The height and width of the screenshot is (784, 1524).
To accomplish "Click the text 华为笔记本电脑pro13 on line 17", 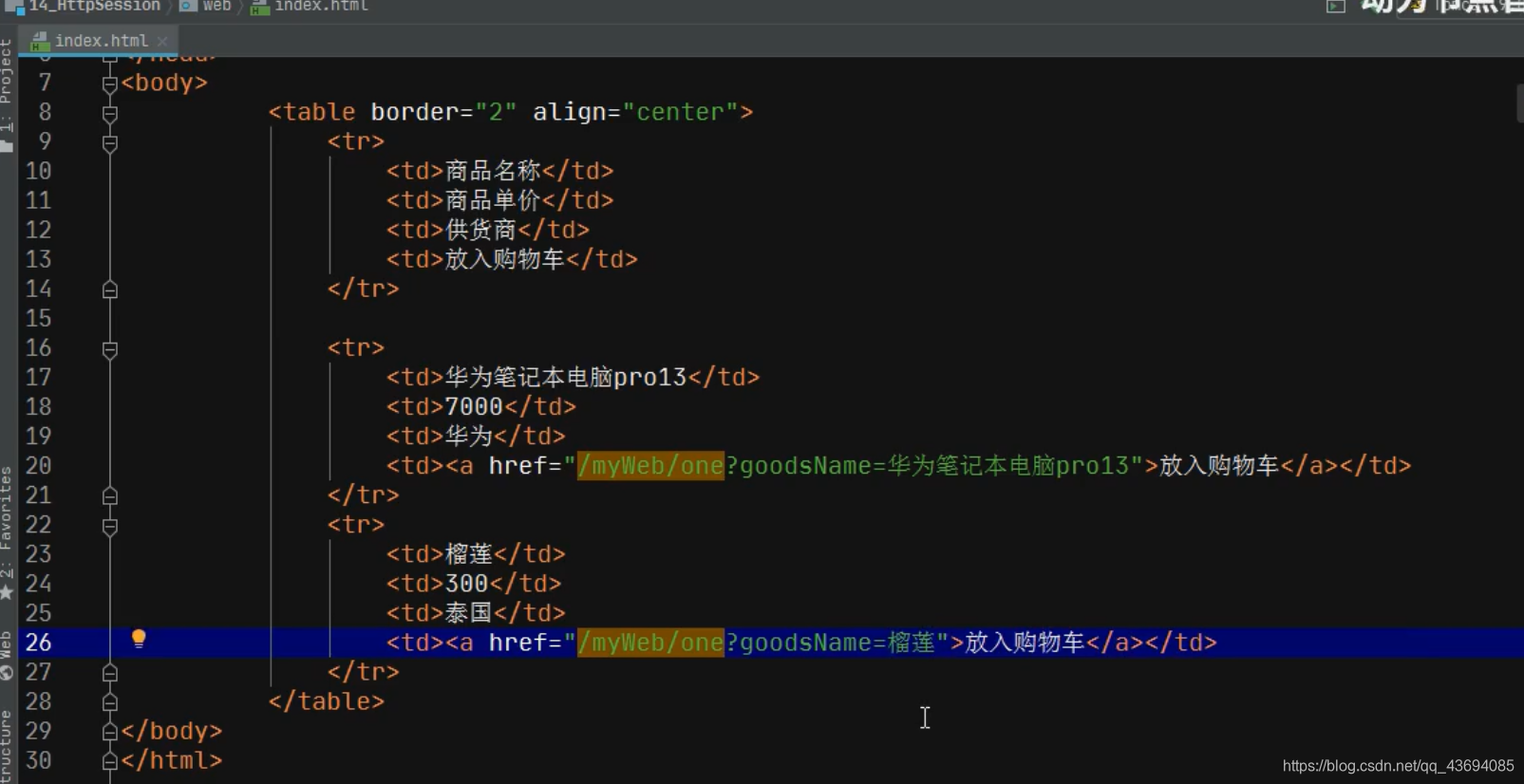I will click(x=566, y=378).
